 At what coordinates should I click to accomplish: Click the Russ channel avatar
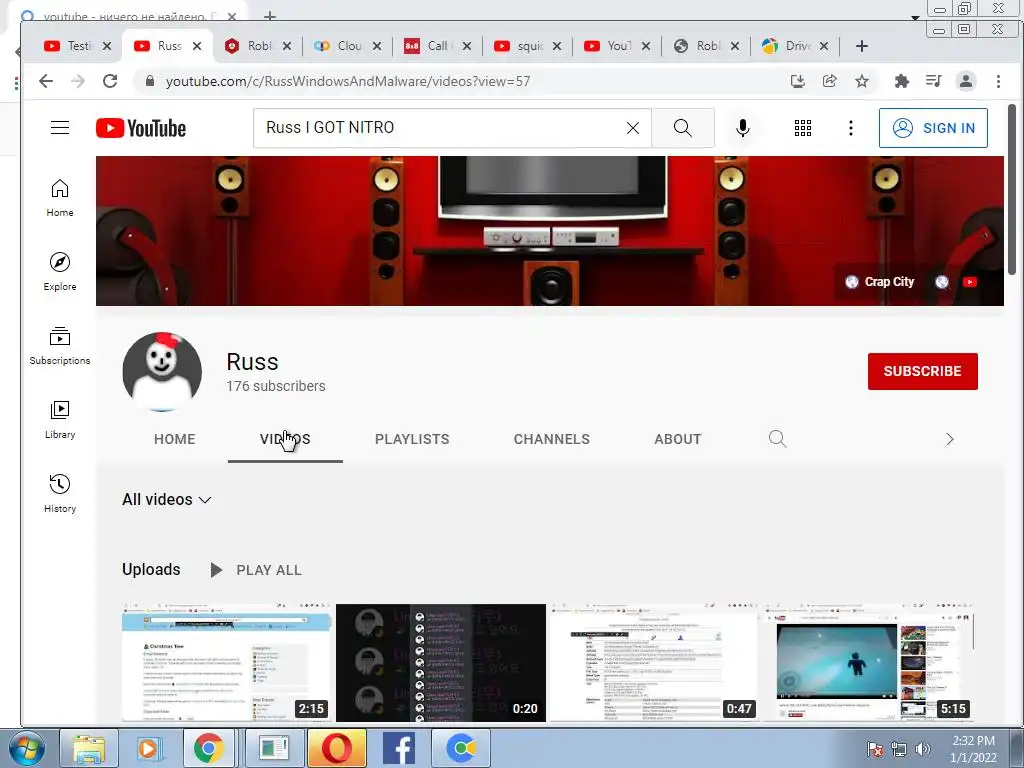click(x=162, y=372)
